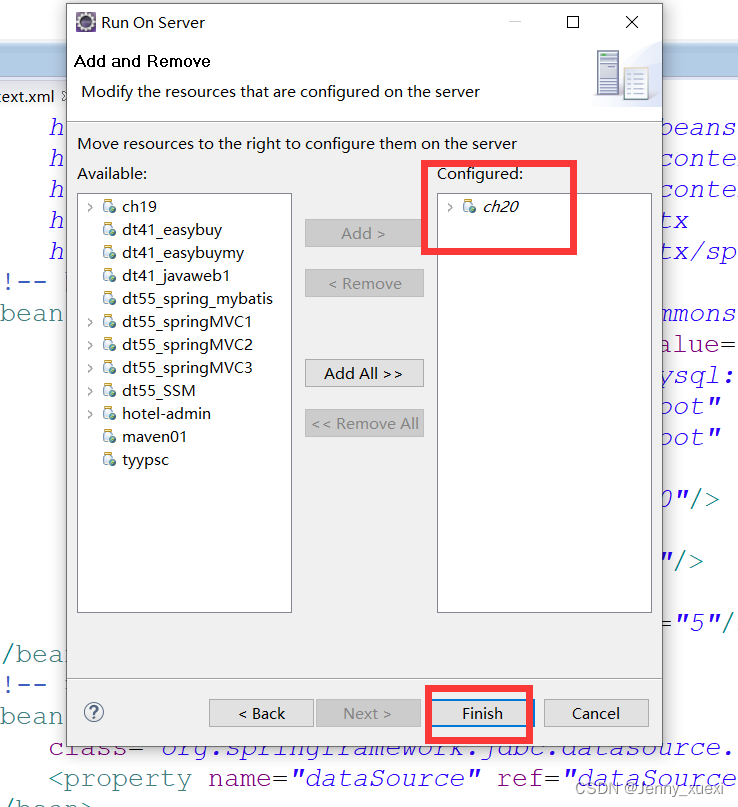Close the Run On Server dialog
Image resolution: width=738 pixels, height=807 pixels.
click(631, 22)
